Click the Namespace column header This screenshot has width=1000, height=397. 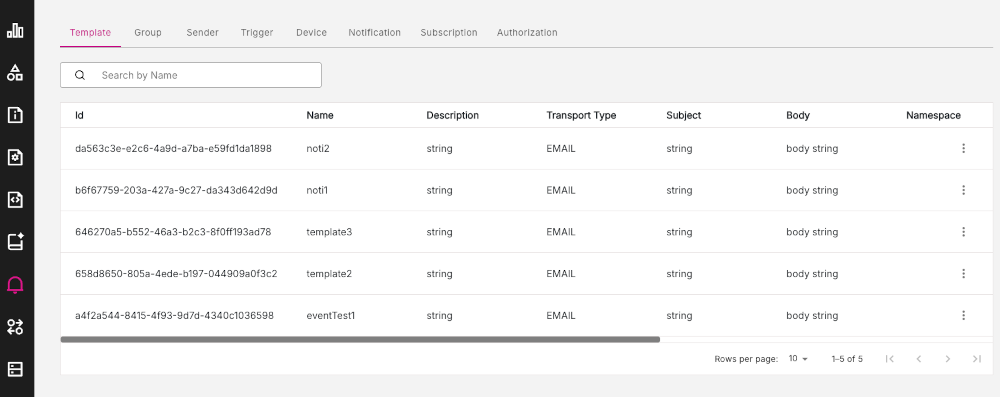click(933, 116)
